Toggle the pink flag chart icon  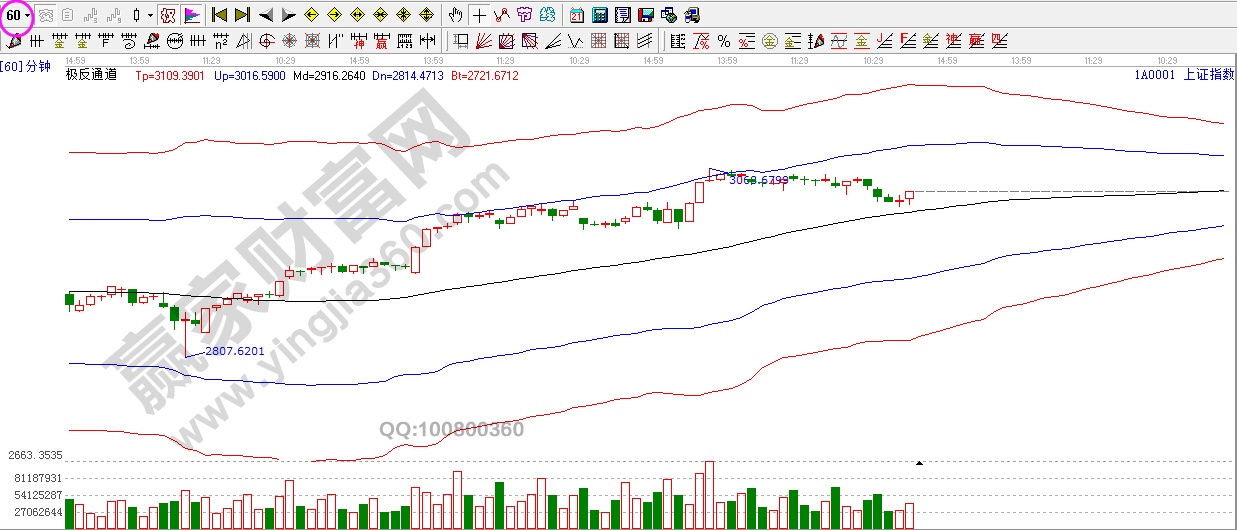[192, 15]
